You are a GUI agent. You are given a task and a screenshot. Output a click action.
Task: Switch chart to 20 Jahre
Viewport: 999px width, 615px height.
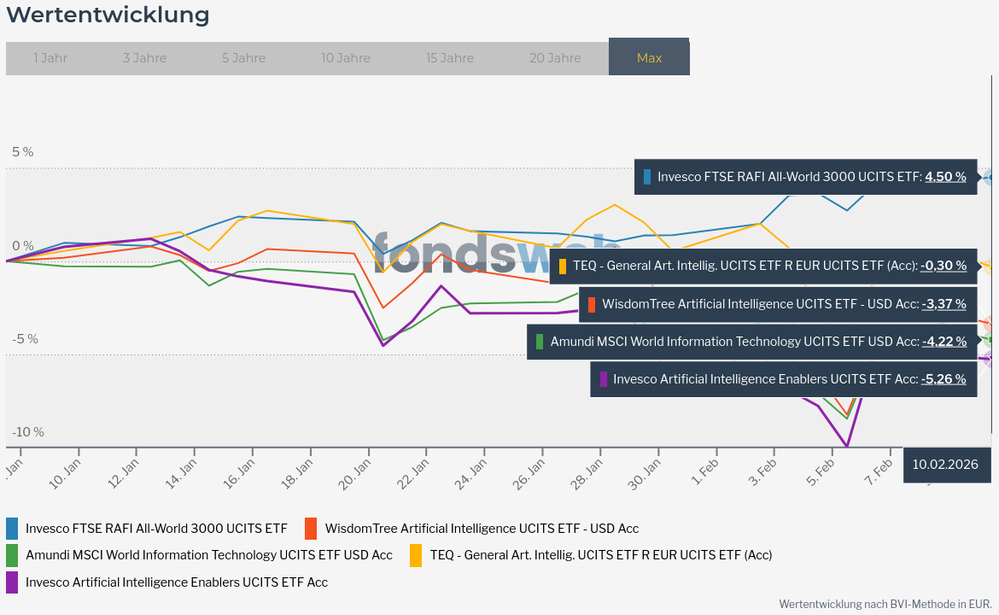coord(555,58)
